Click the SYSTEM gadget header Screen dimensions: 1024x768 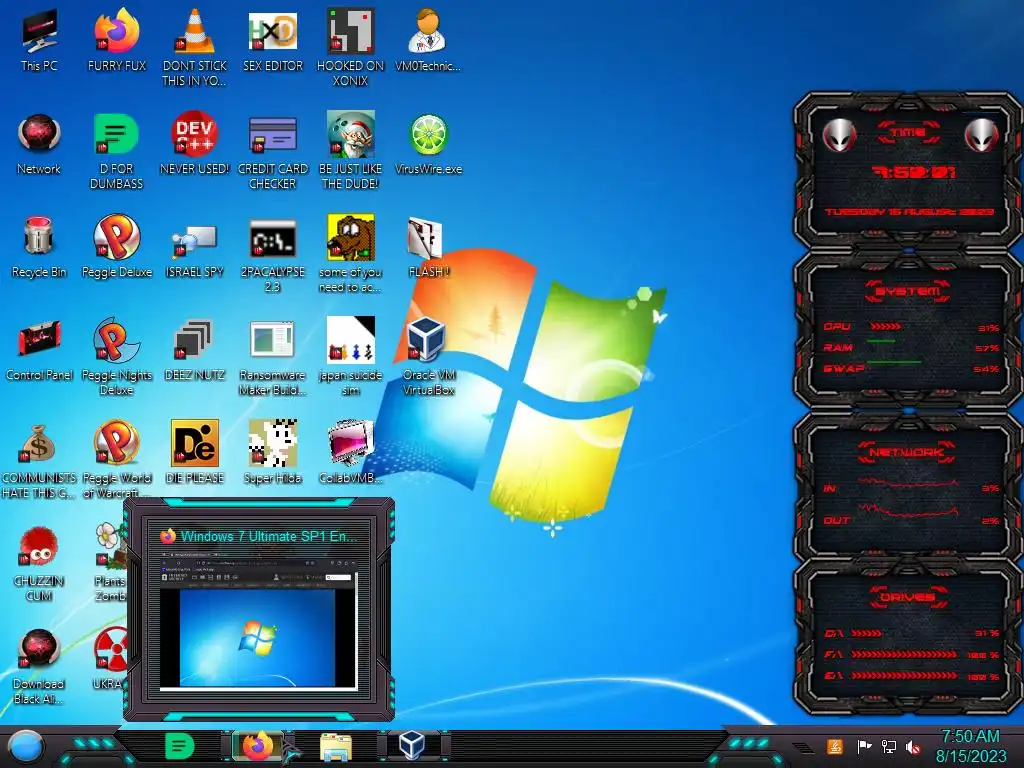[908, 291]
